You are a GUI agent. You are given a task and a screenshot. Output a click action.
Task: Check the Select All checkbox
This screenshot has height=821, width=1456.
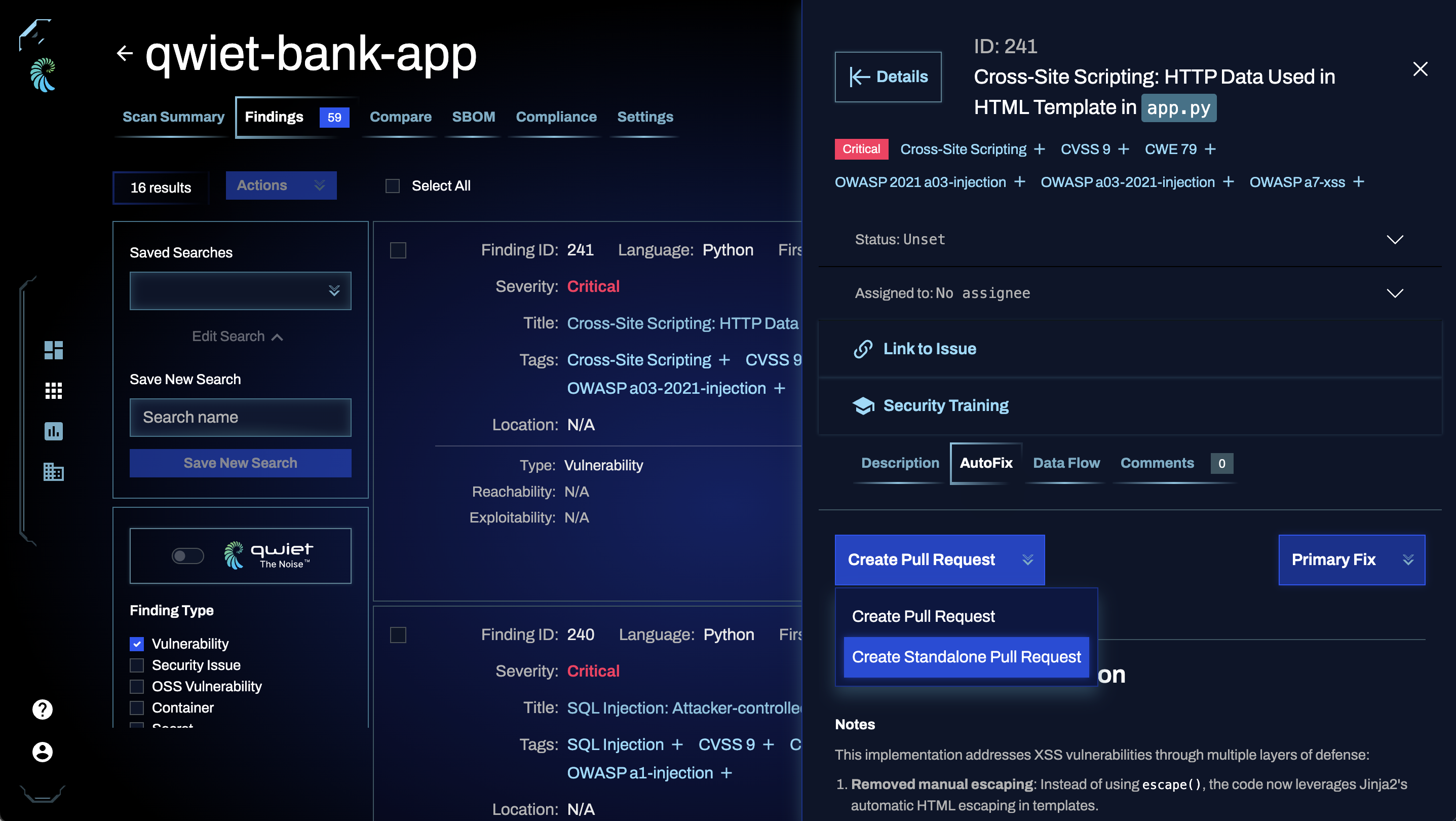(392, 185)
